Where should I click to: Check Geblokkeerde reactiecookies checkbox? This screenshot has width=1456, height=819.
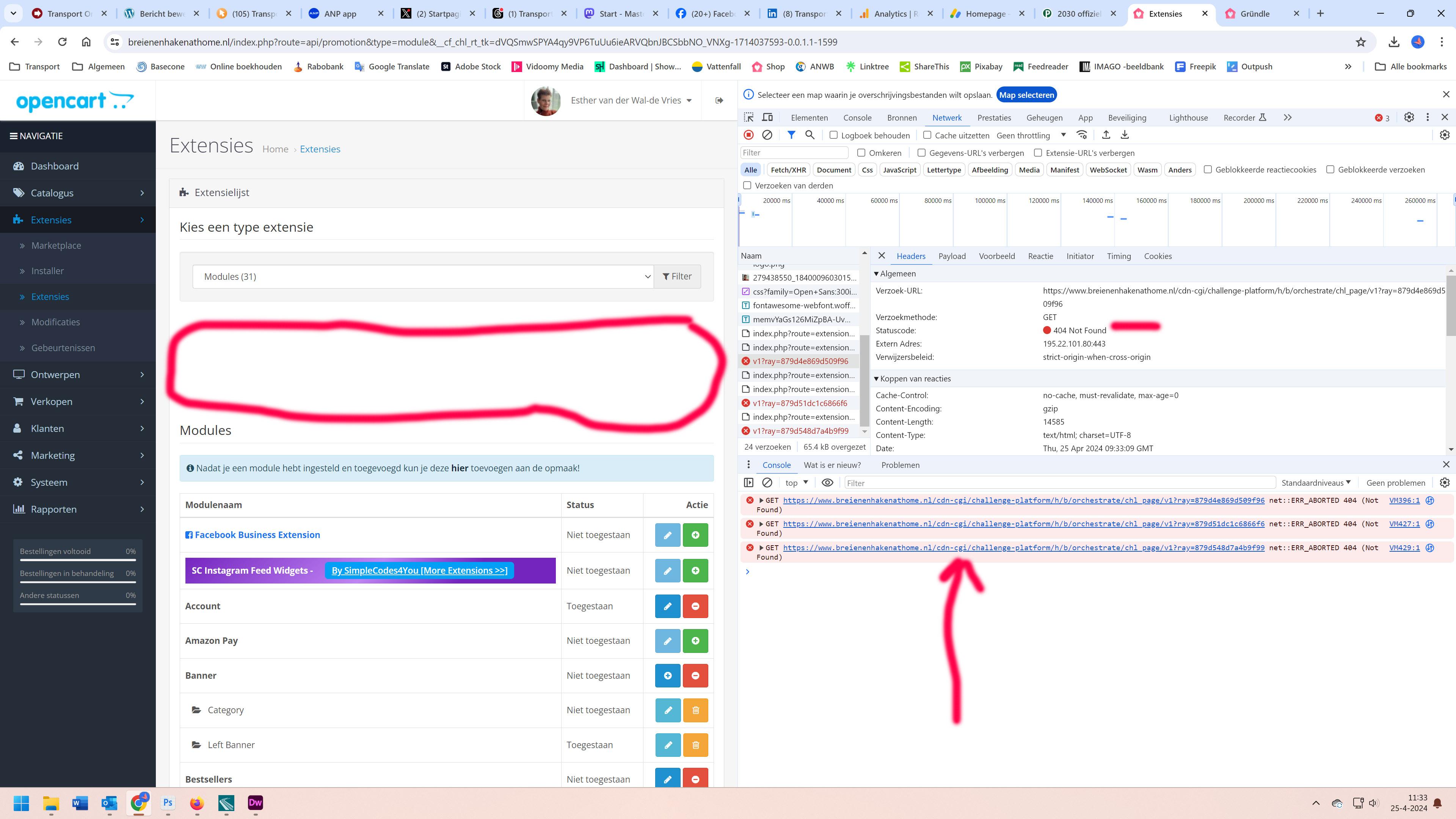coord(1207,169)
